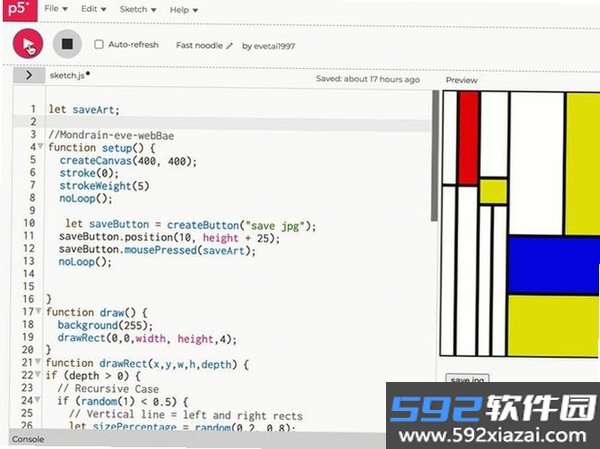This screenshot has height=449, width=600.
Task: Enable the Auto-refresh checkbox
Action: pyautogui.click(x=99, y=44)
